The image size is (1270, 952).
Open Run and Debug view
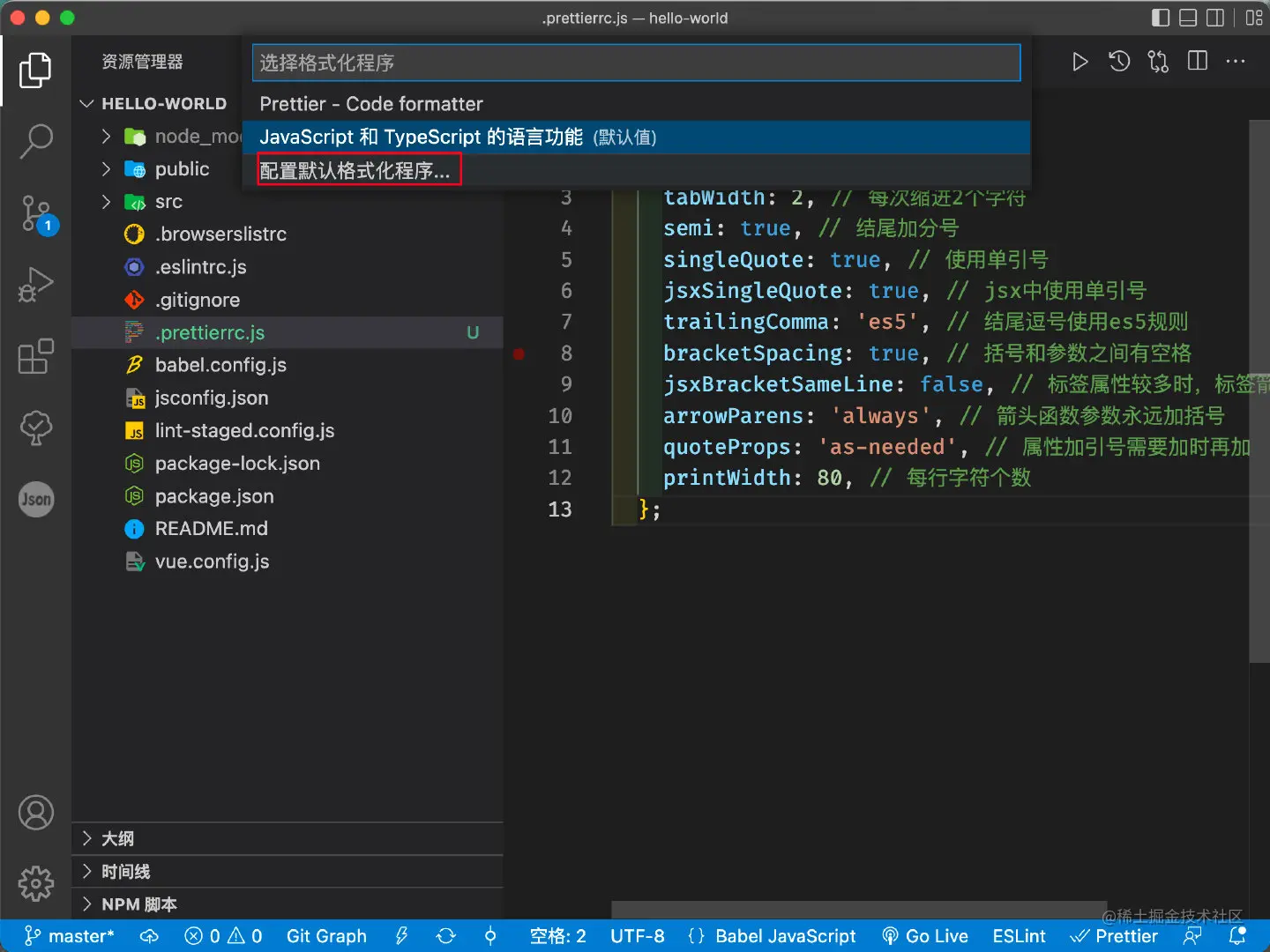pyautogui.click(x=35, y=285)
